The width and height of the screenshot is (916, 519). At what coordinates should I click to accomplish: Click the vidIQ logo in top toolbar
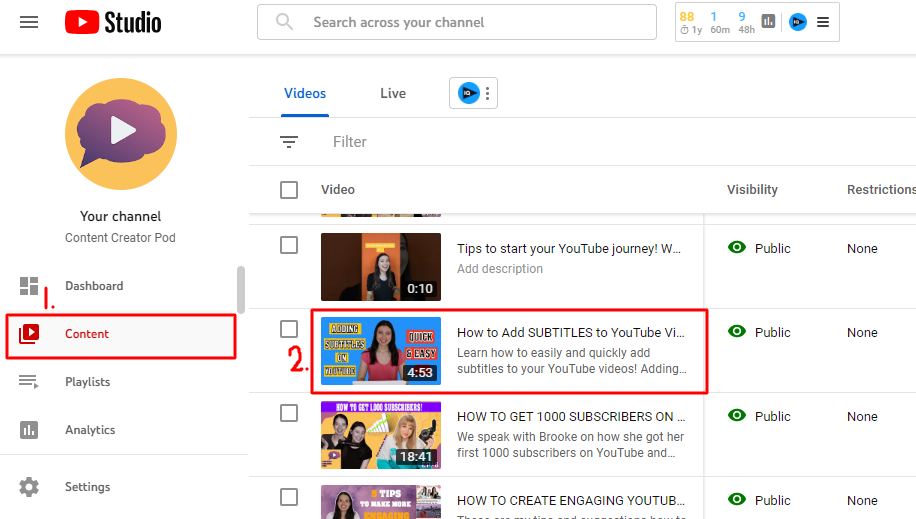(797, 22)
